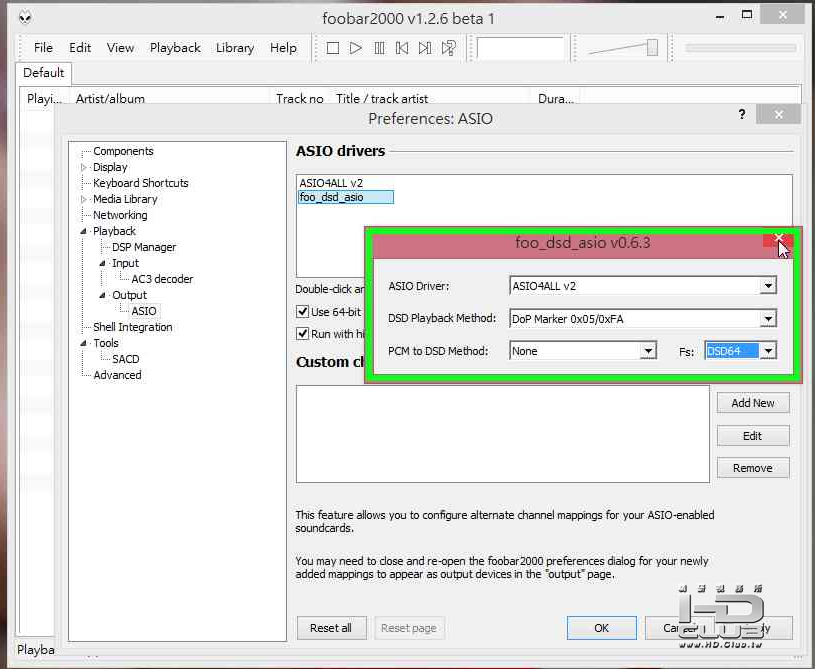The image size is (815, 669).
Task: Click the Remove mapping button
Action: pos(753,468)
